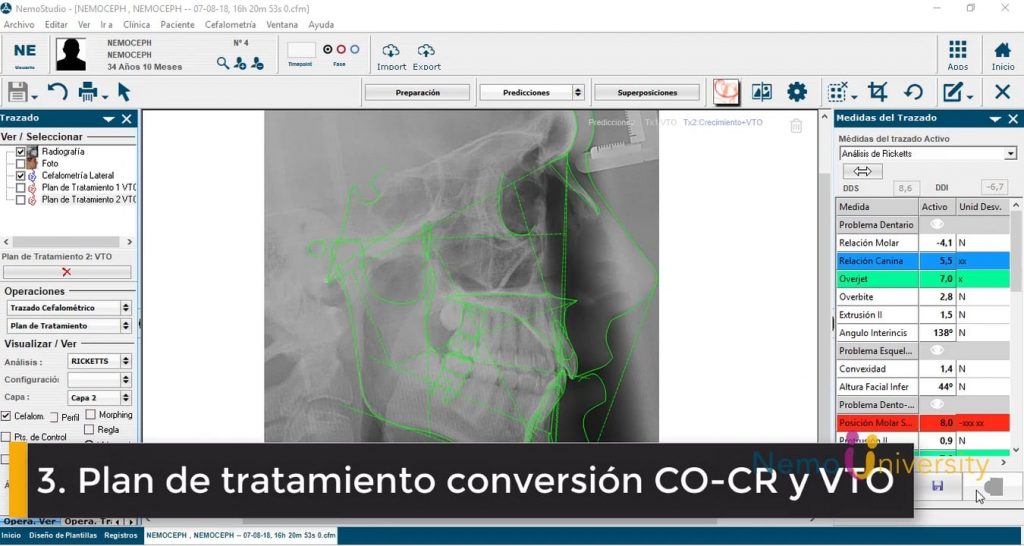Select the black Fase radio button
Viewport: 1024px width, 546px height.
(328, 50)
